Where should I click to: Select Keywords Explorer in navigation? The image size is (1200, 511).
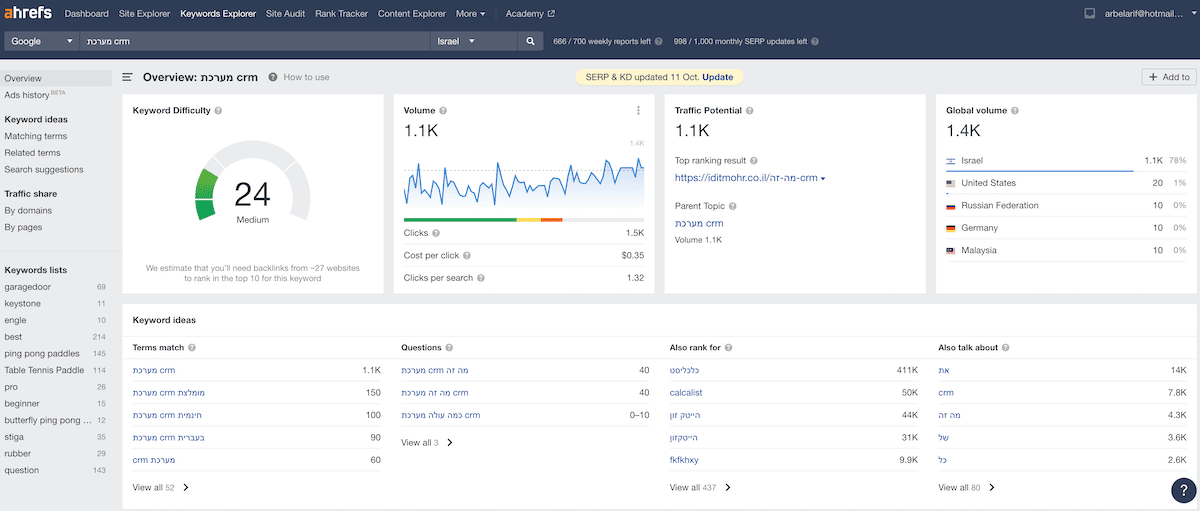pos(218,14)
